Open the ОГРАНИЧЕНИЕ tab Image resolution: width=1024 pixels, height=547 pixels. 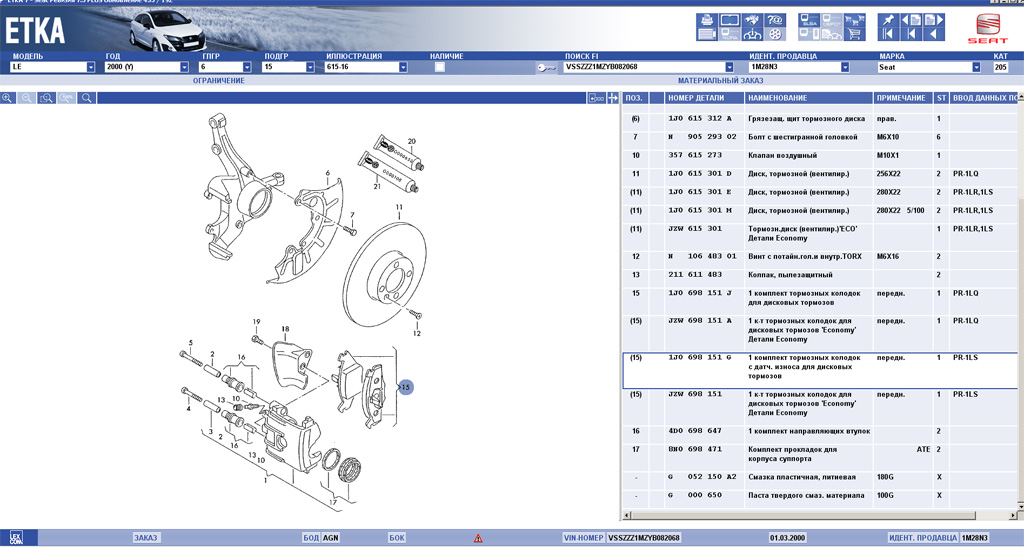point(219,80)
